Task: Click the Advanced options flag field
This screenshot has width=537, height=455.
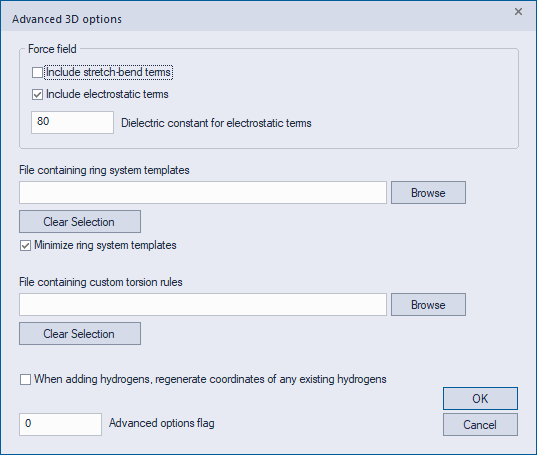Action: click(60, 424)
